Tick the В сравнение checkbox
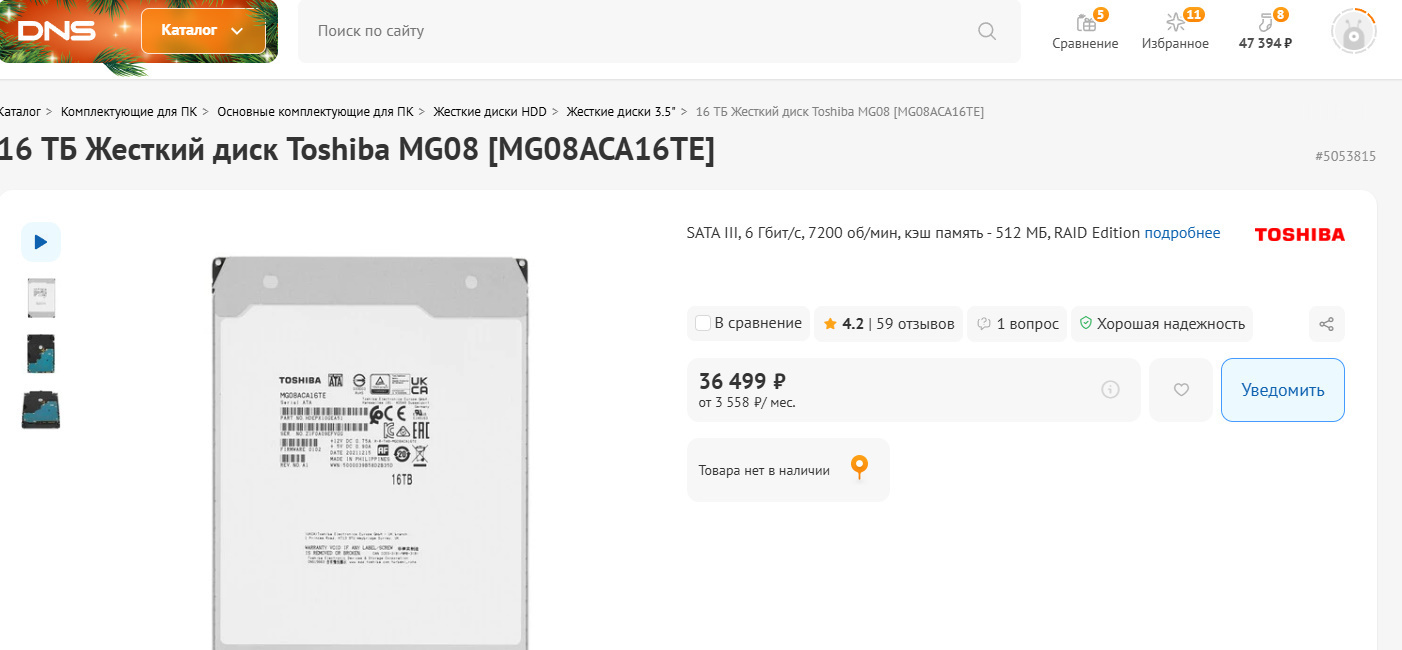Image resolution: width=1402 pixels, height=650 pixels. point(703,323)
